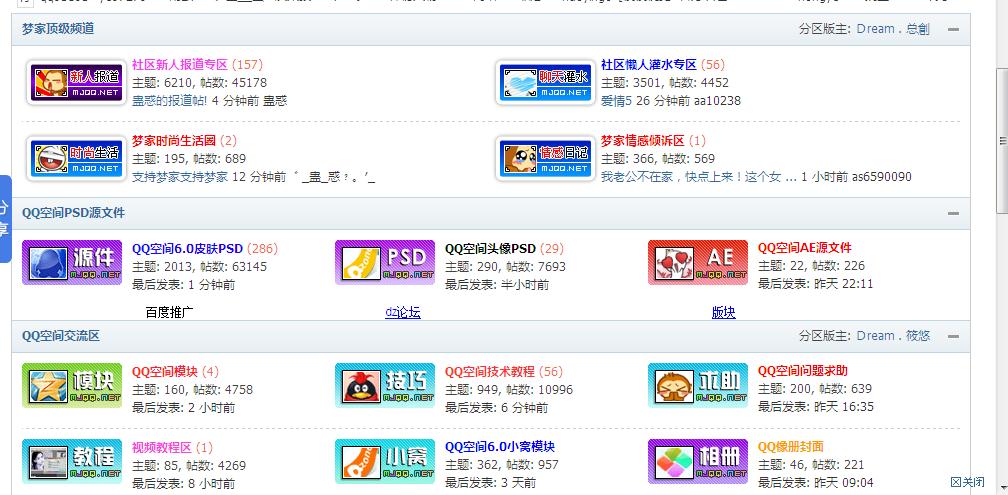Open the dz论坛 link
This screenshot has width=1008, height=495.
coord(403,312)
